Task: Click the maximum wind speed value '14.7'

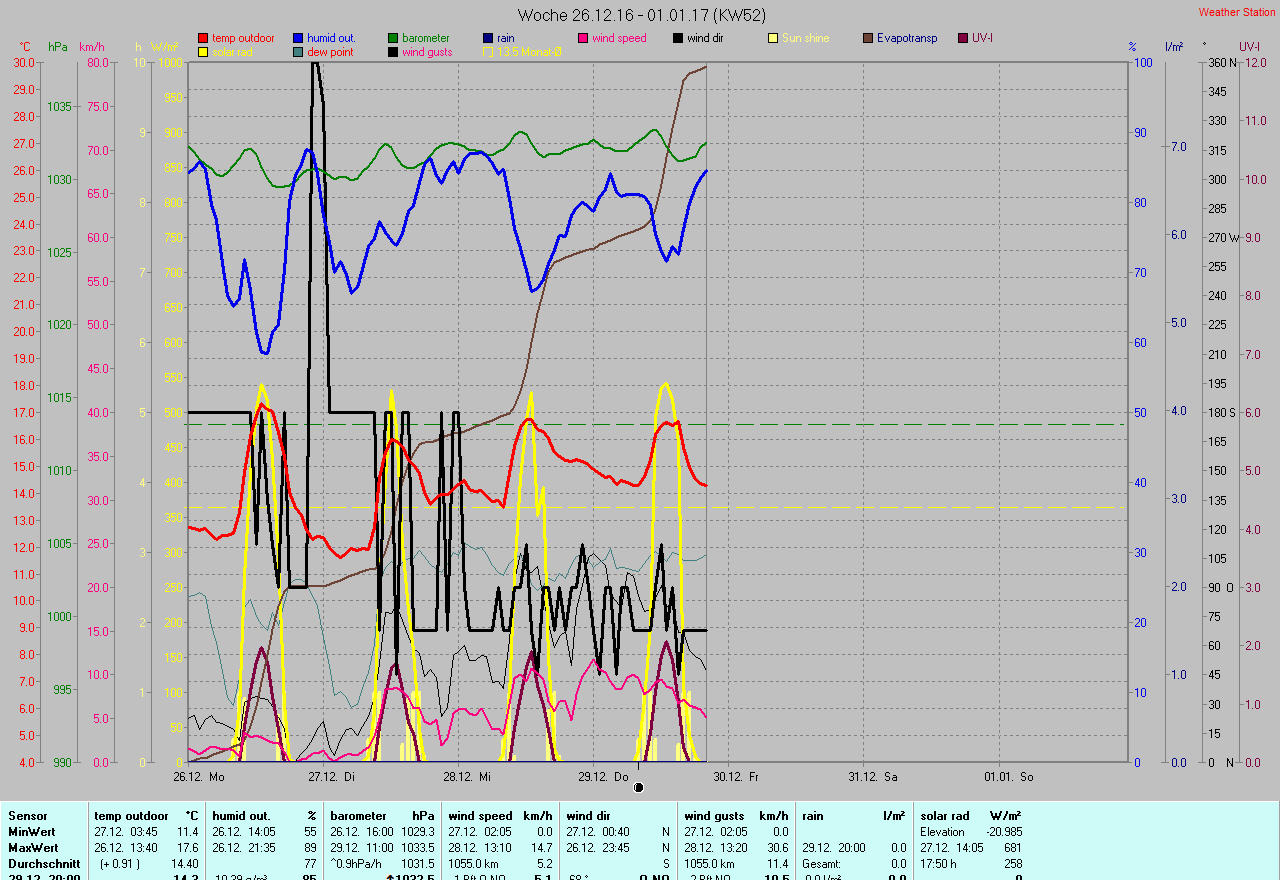Action: pyautogui.click(x=542, y=848)
